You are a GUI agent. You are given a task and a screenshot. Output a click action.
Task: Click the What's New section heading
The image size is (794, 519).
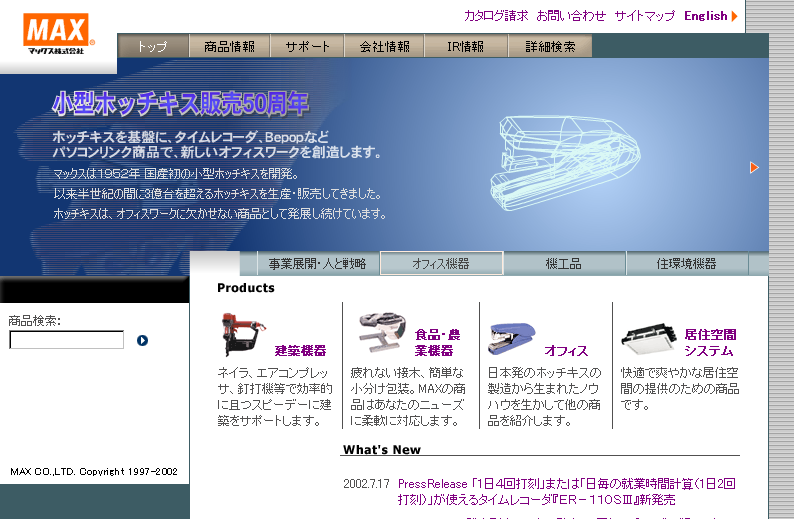[x=382, y=450]
